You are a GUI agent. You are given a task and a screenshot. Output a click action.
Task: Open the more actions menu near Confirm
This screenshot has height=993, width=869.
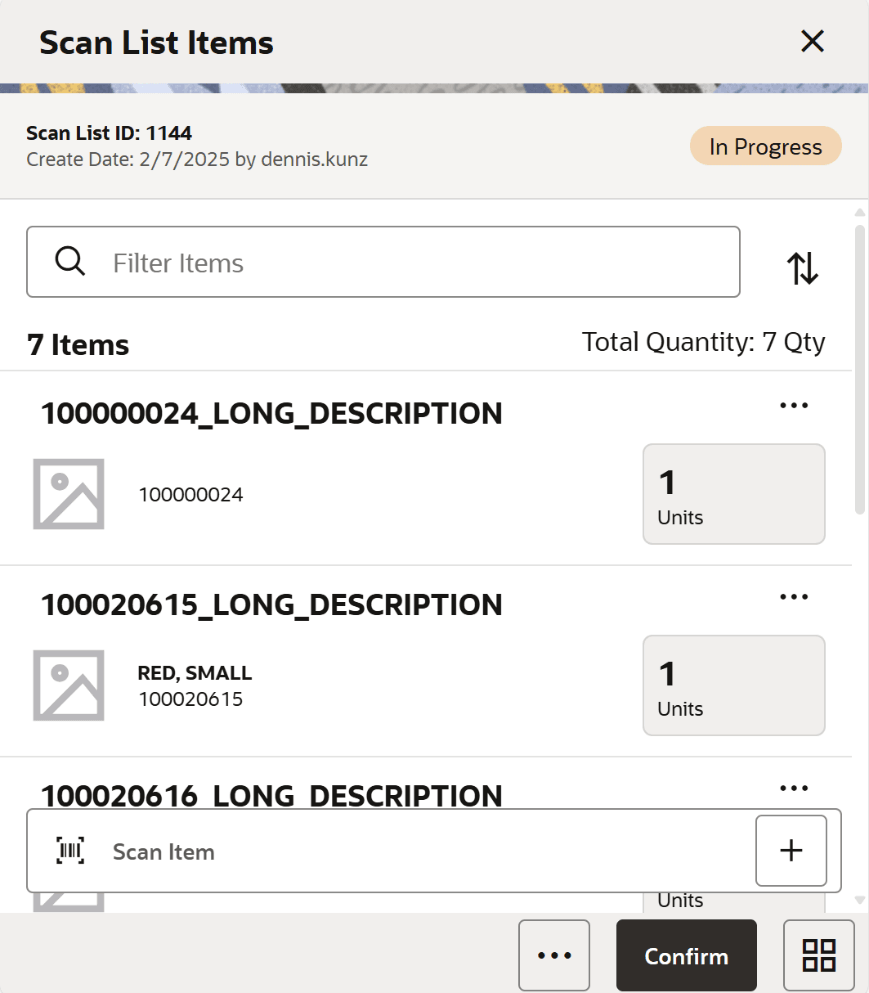click(x=554, y=955)
